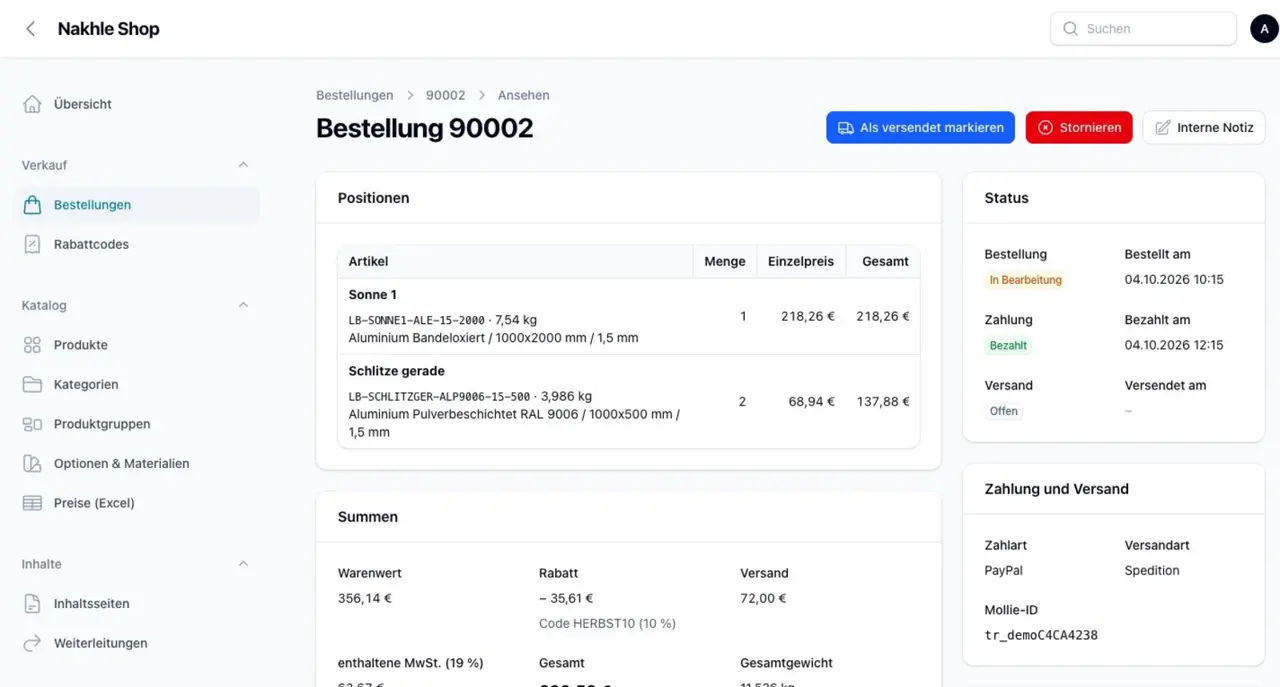Collapse the Inhalte section
The image size is (1280, 687).
coord(243,564)
